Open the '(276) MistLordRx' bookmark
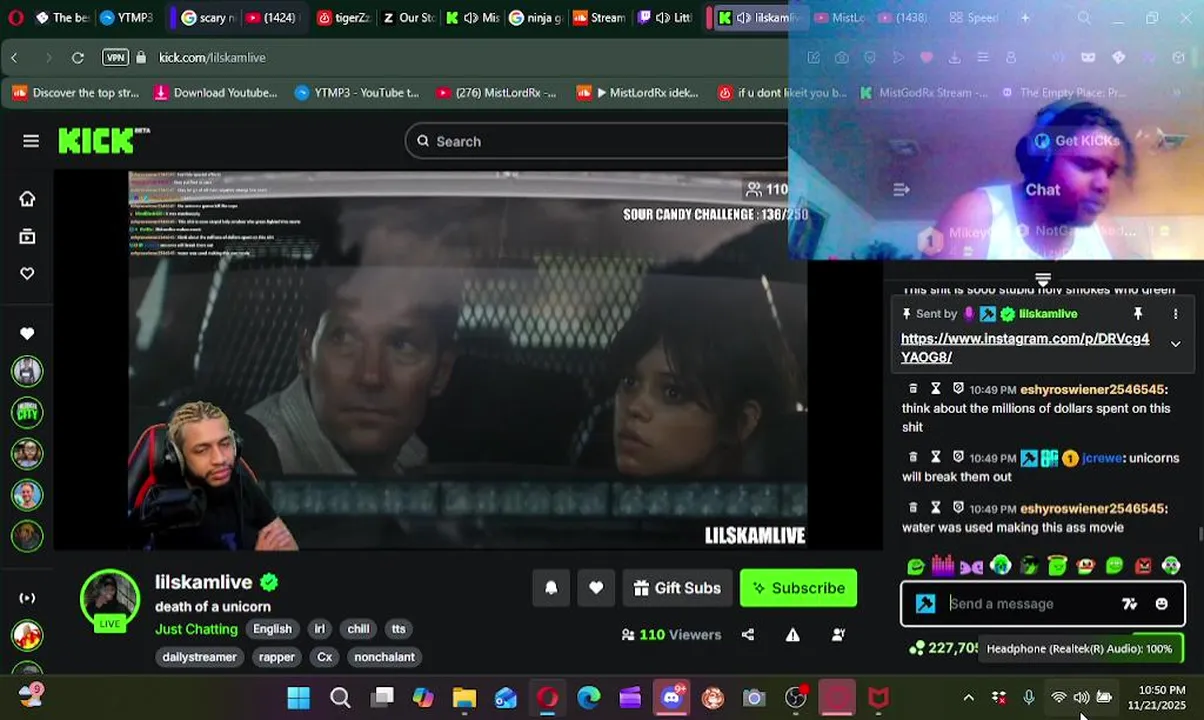1204x720 pixels. [496, 93]
